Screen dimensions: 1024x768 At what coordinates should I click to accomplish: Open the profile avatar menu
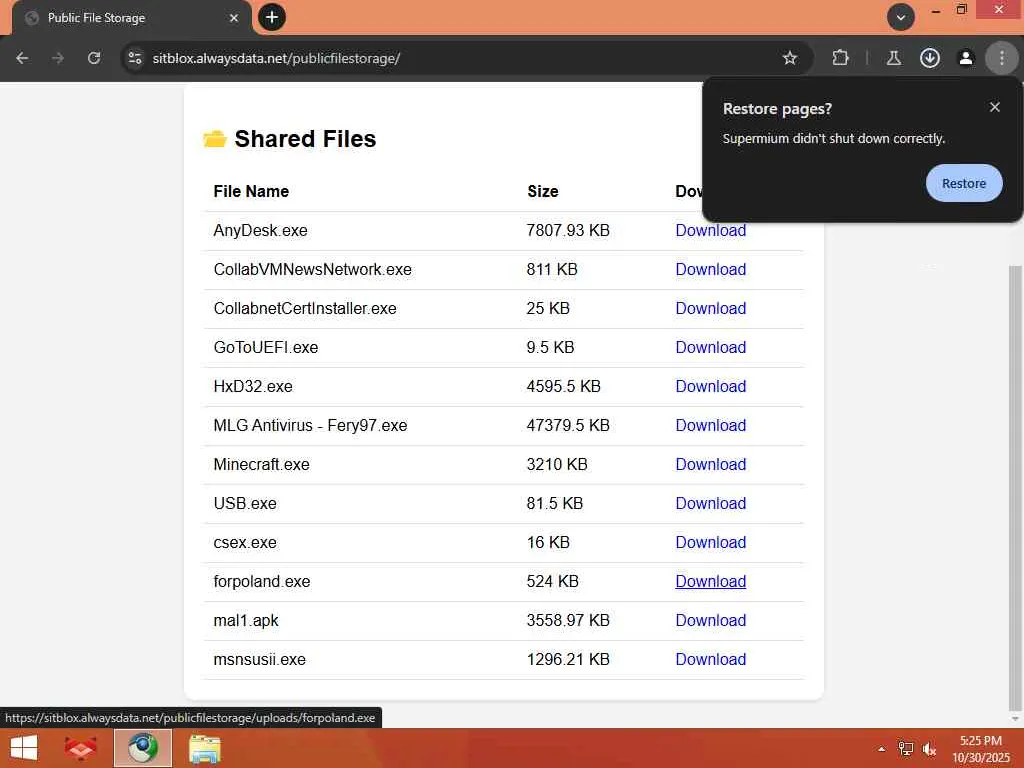[966, 58]
